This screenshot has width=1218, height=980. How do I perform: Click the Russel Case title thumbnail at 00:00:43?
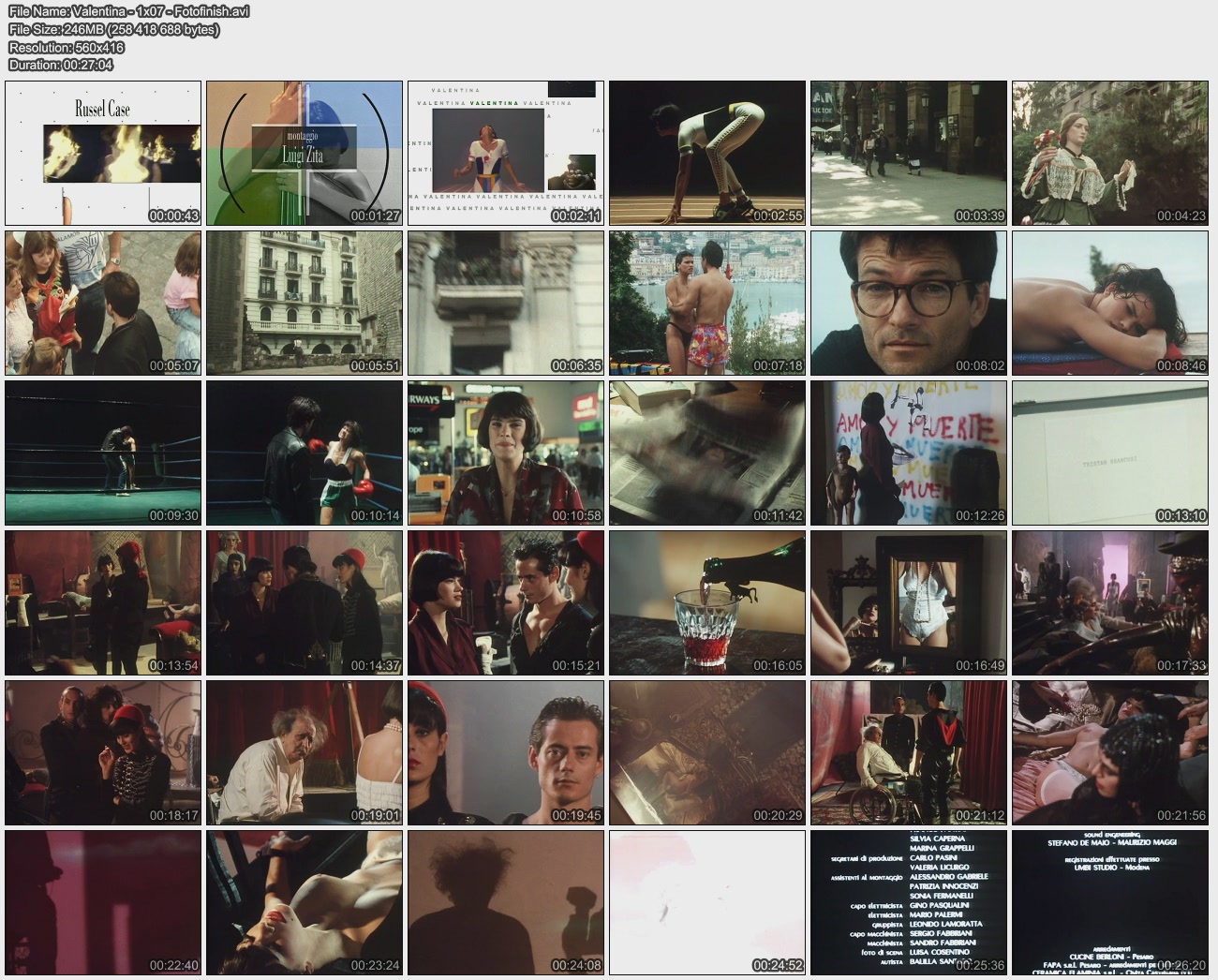pyautogui.click(x=103, y=153)
